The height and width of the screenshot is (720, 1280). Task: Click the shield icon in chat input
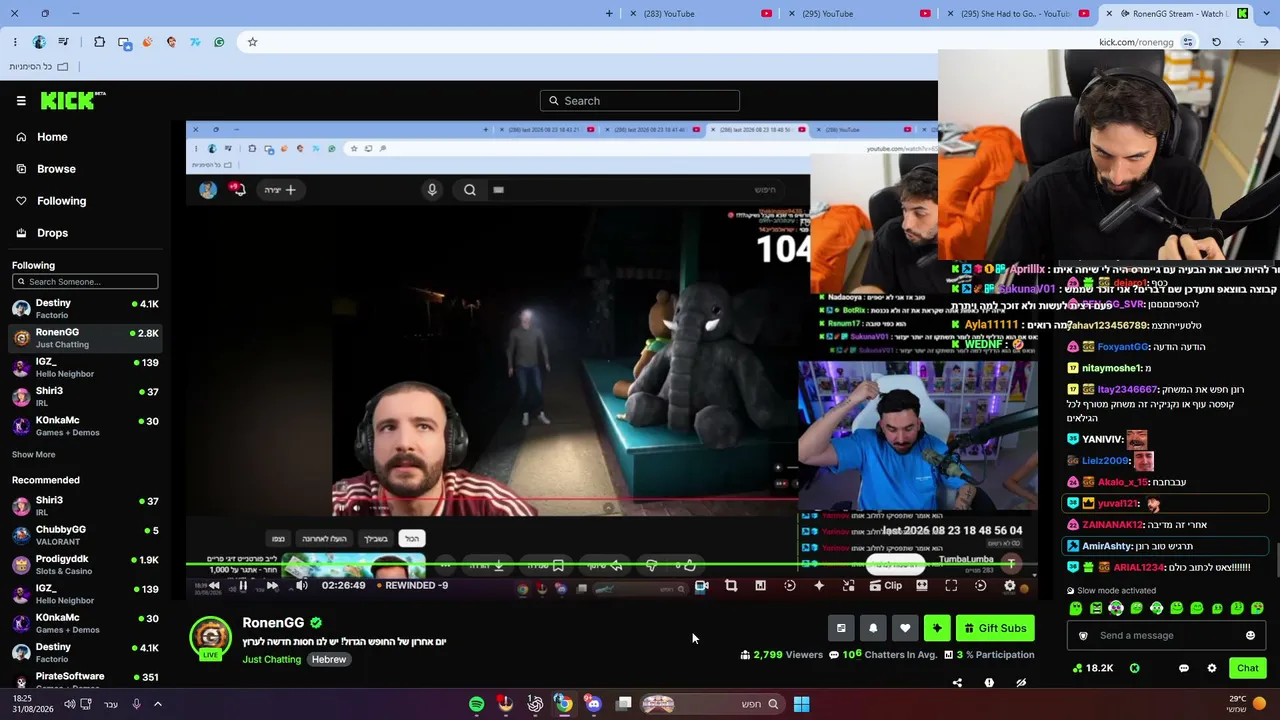1083,636
